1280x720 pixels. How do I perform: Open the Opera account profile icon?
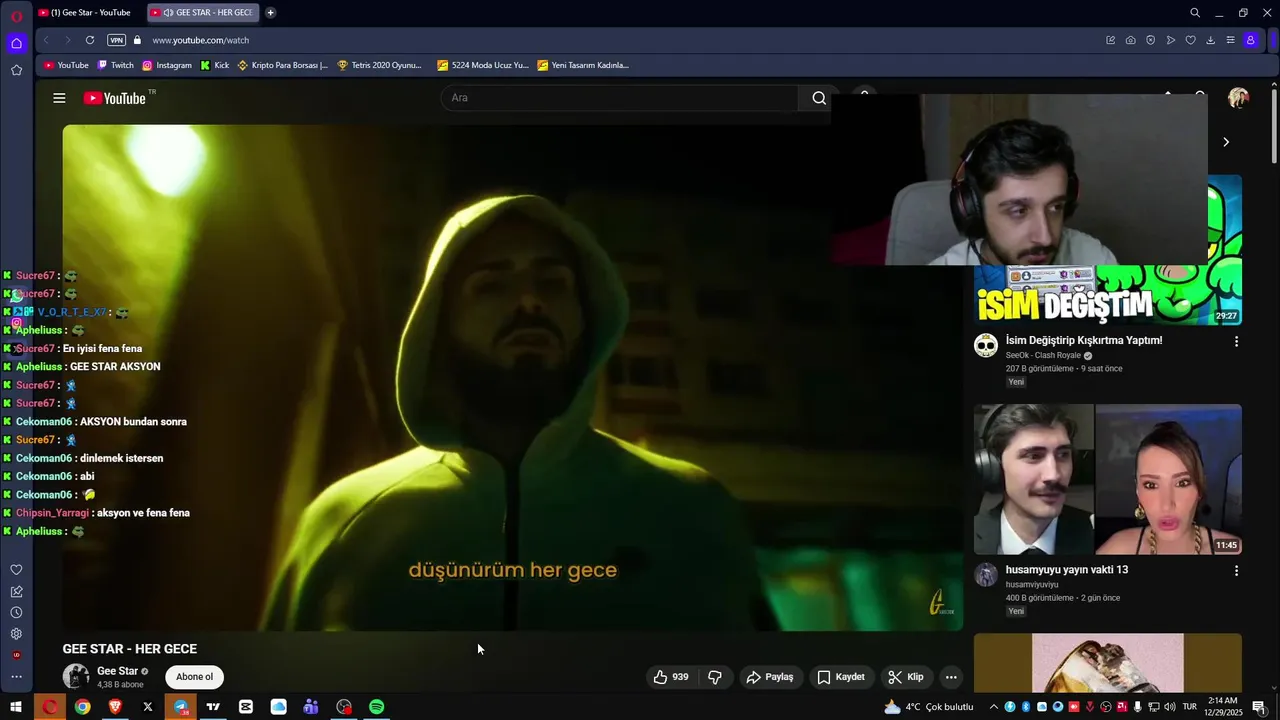[1250, 40]
